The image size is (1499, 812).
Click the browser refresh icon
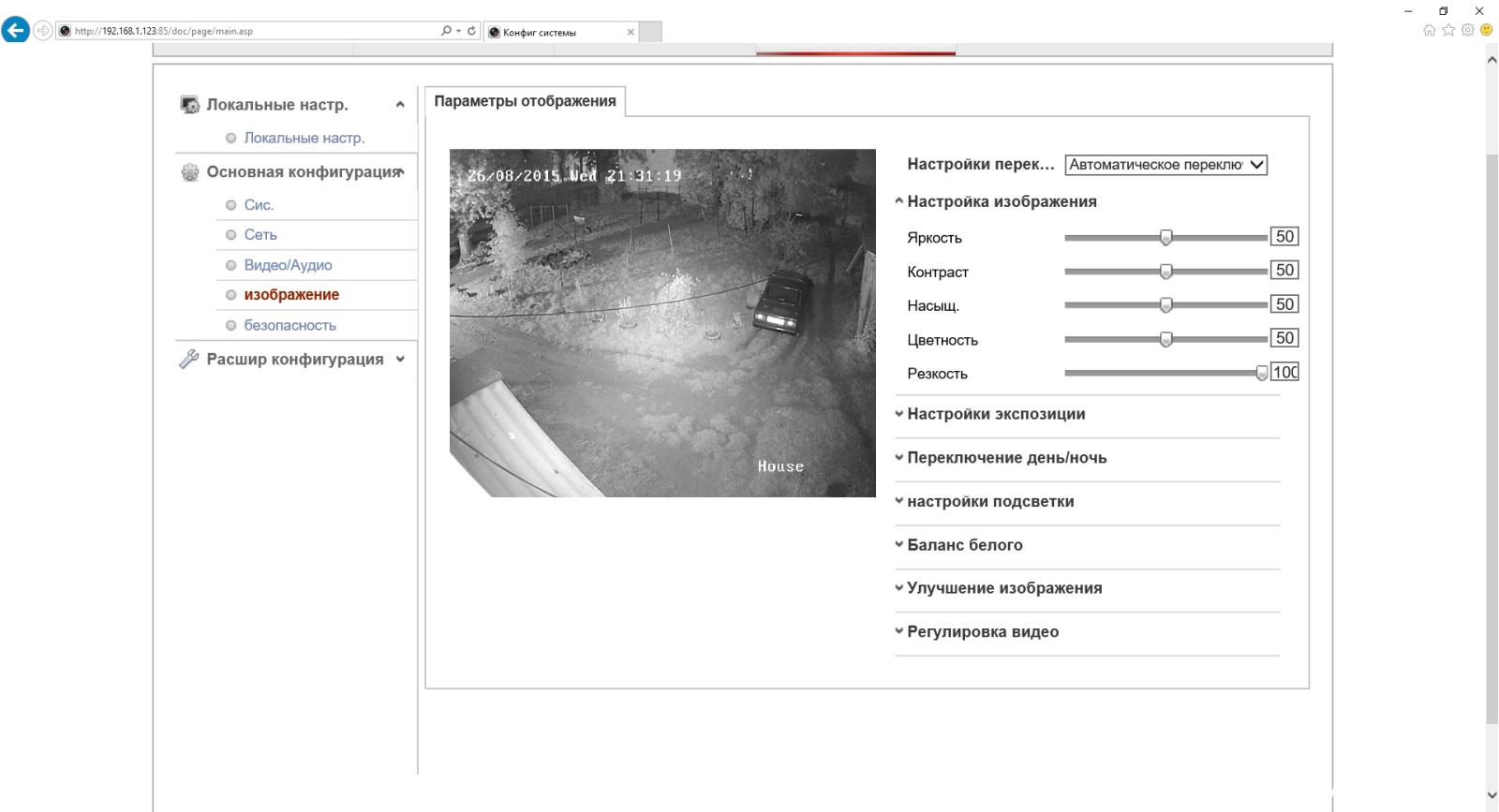[x=471, y=31]
